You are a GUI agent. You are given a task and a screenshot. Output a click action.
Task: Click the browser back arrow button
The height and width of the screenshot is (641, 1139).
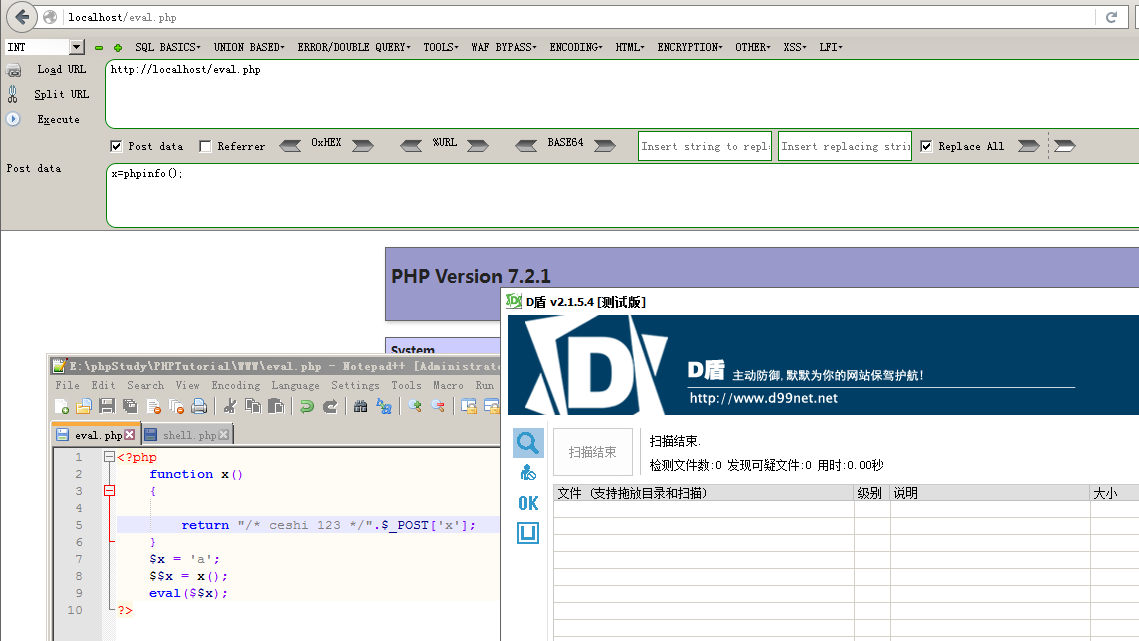click(21, 17)
